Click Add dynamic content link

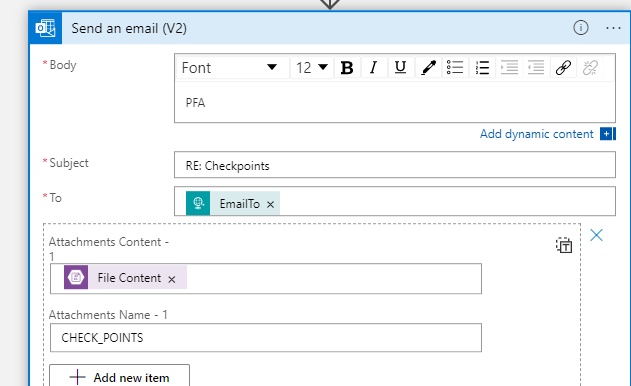click(x=536, y=134)
